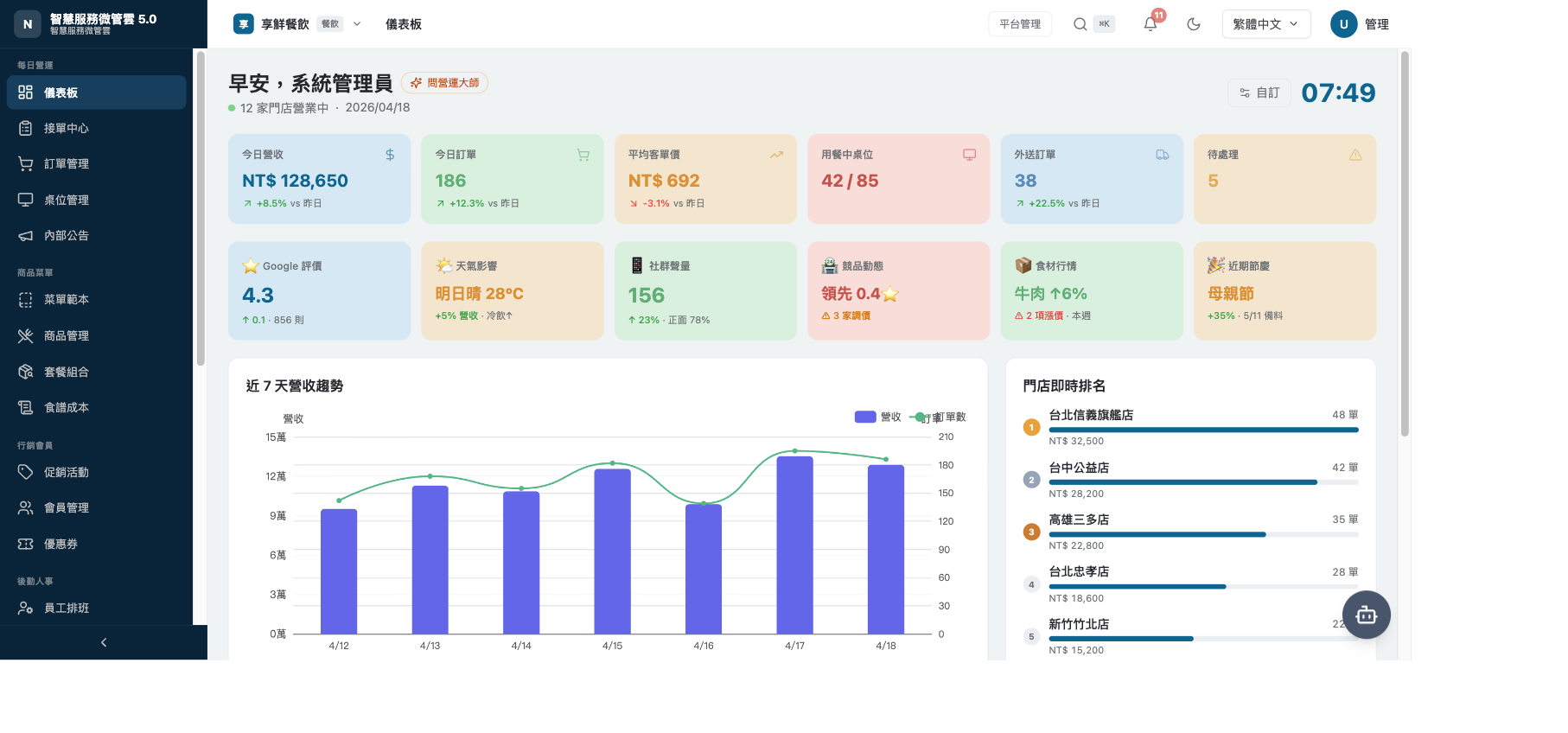Click 台中公益店 progress bar

pos(1203,482)
